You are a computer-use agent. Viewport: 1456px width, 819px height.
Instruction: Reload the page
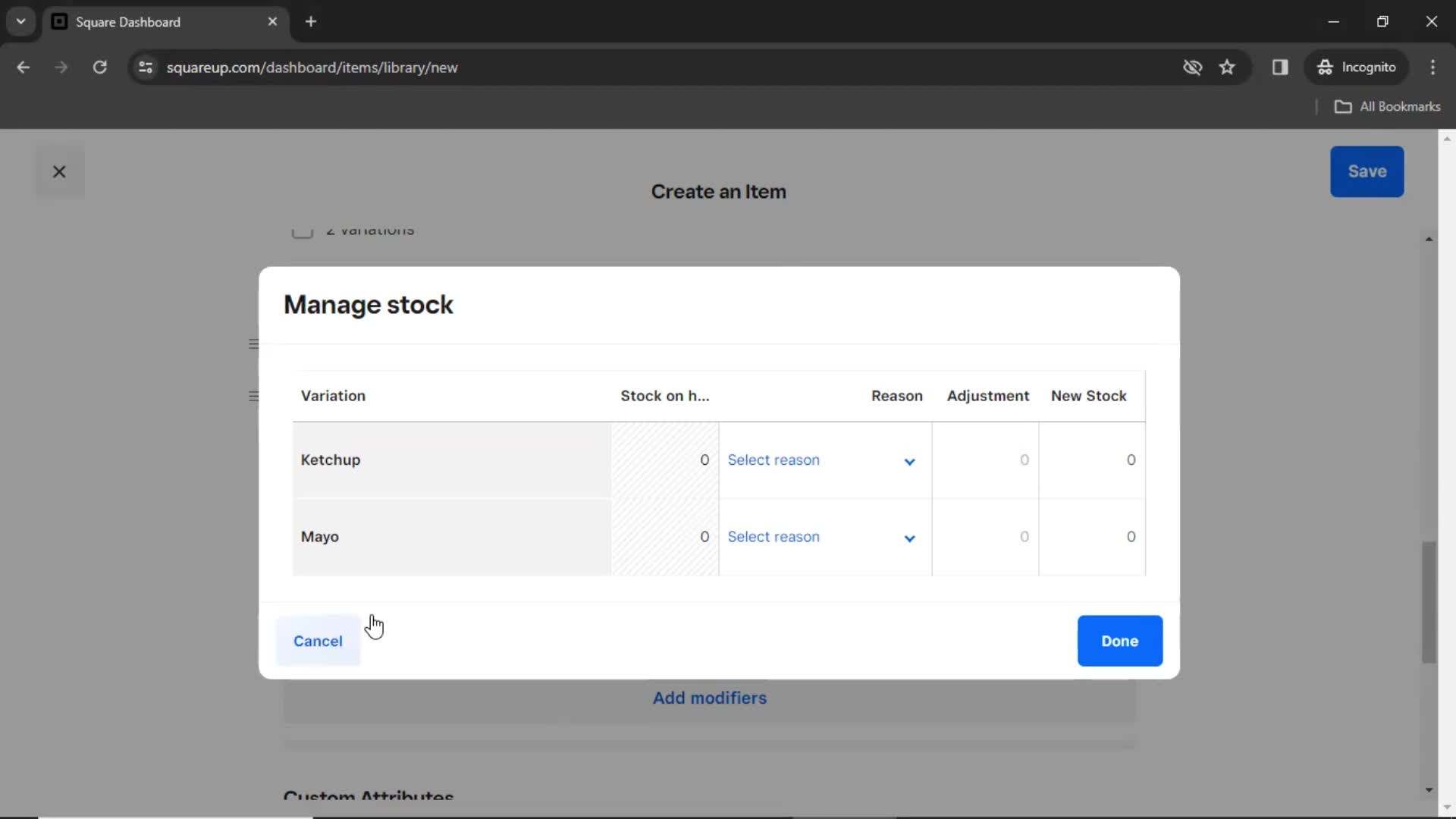pos(99,67)
